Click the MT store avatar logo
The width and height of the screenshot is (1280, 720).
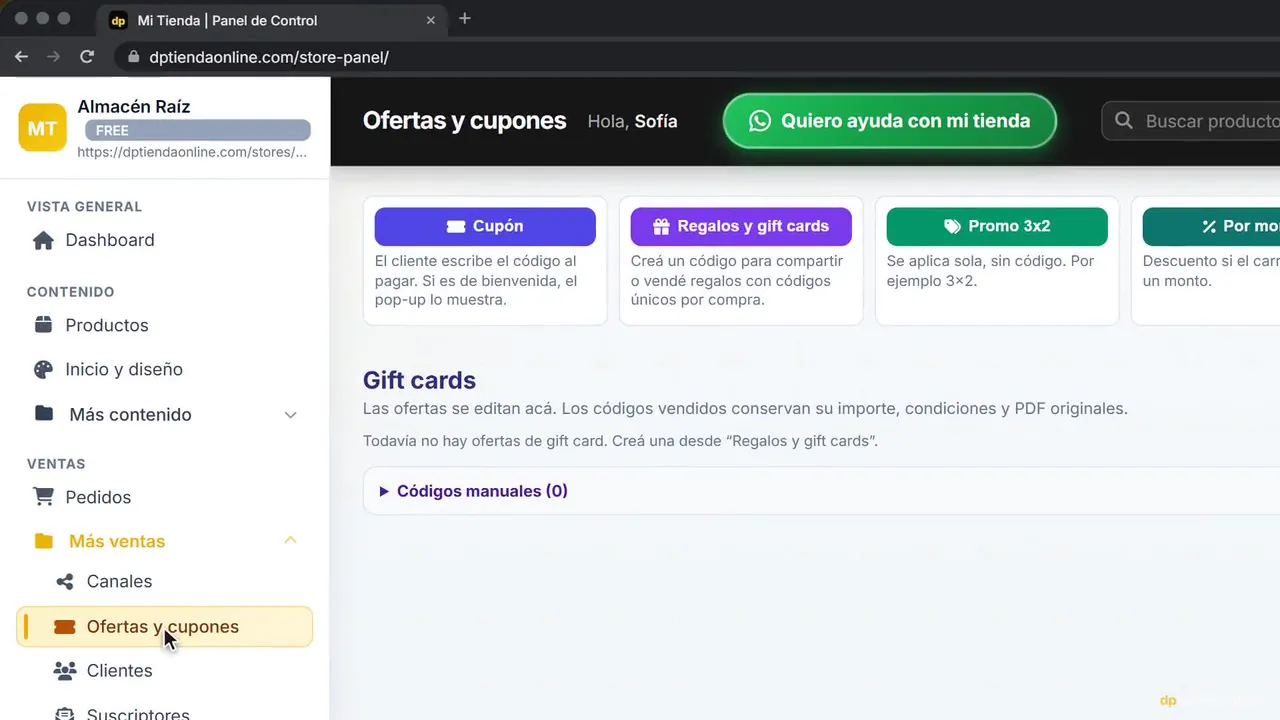tap(42, 128)
